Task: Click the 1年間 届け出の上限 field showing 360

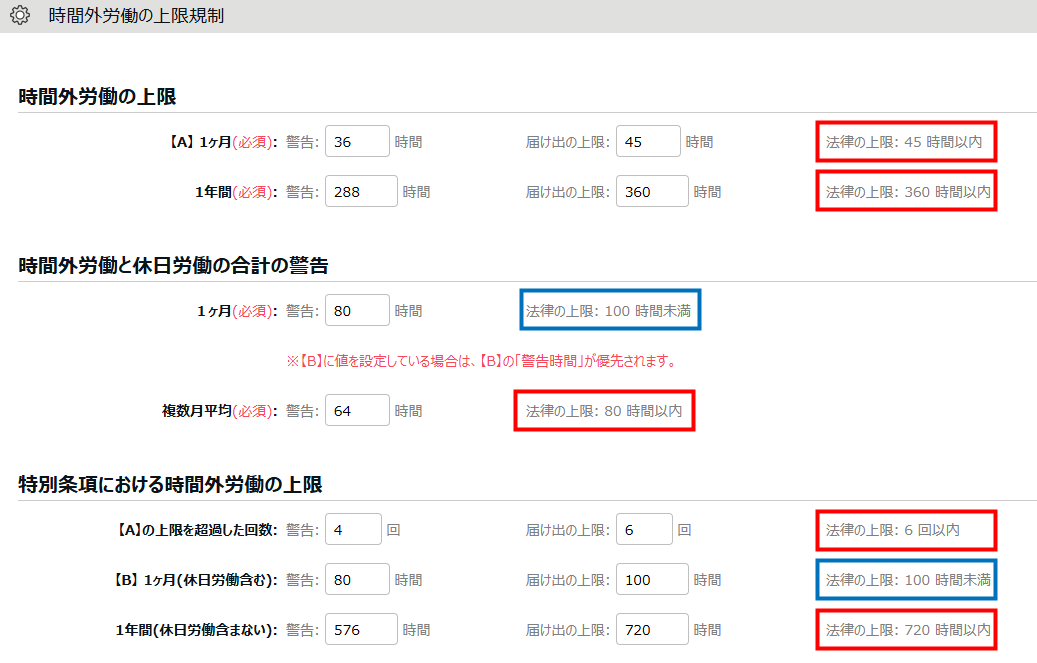Action: [652, 191]
